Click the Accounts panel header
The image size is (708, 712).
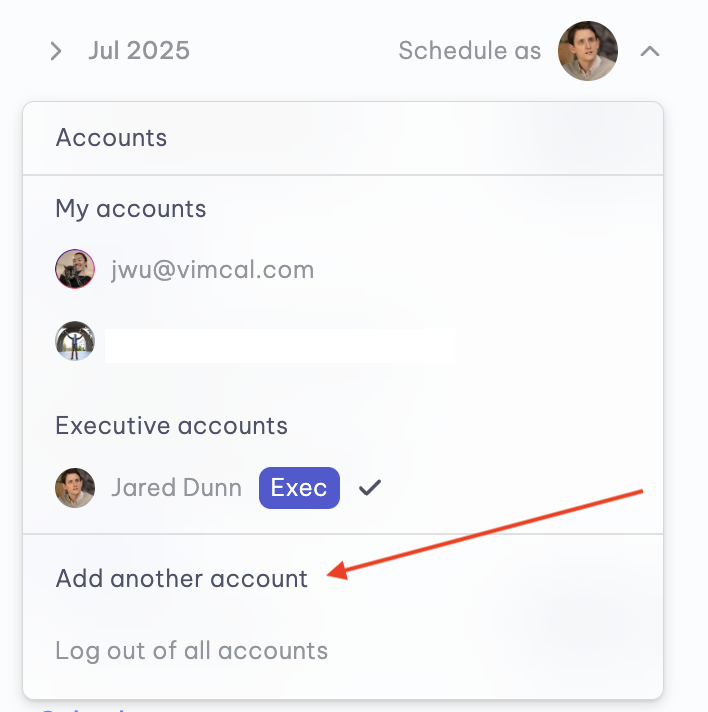(111, 138)
